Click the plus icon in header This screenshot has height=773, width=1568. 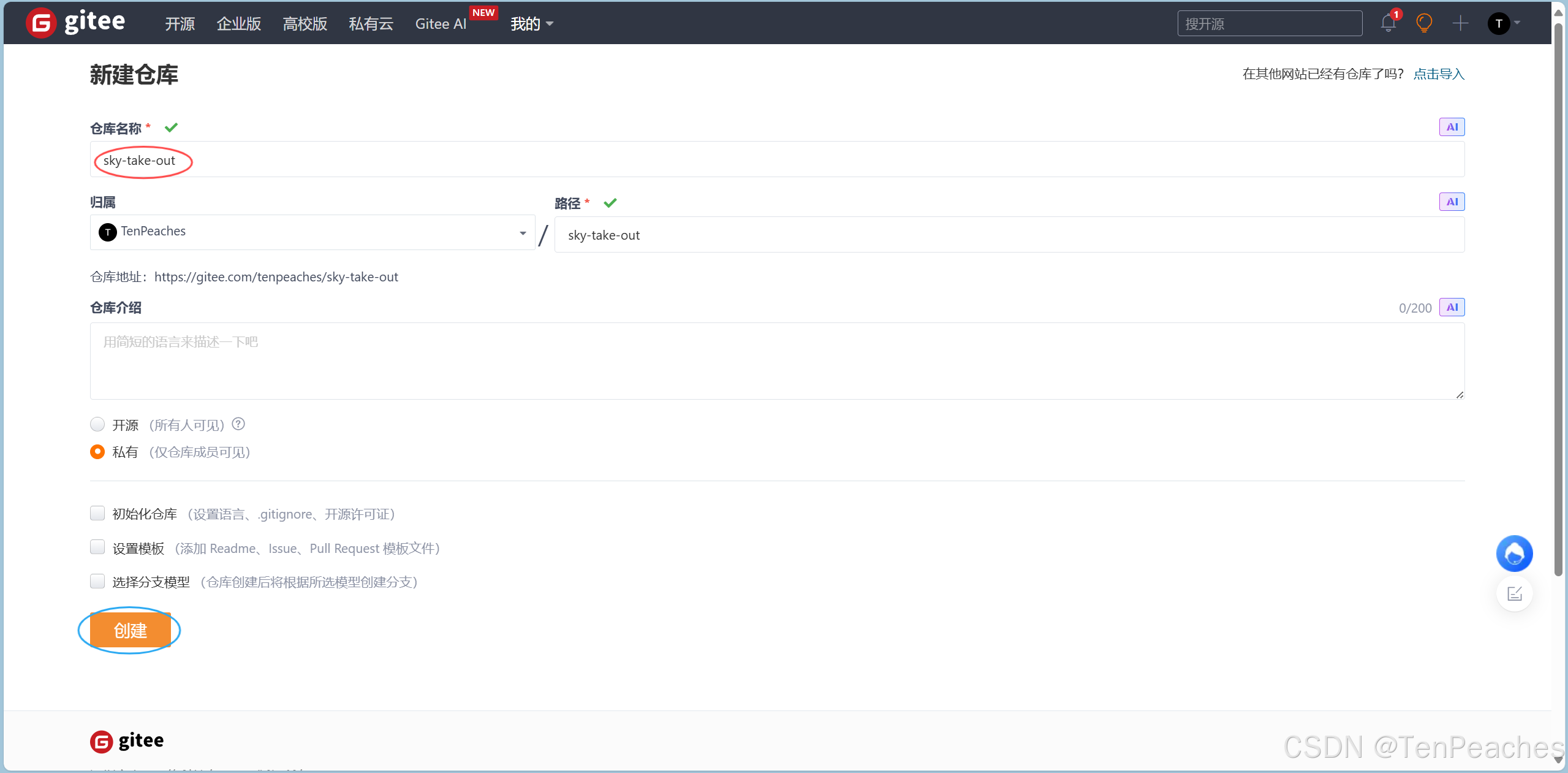(1460, 24)
